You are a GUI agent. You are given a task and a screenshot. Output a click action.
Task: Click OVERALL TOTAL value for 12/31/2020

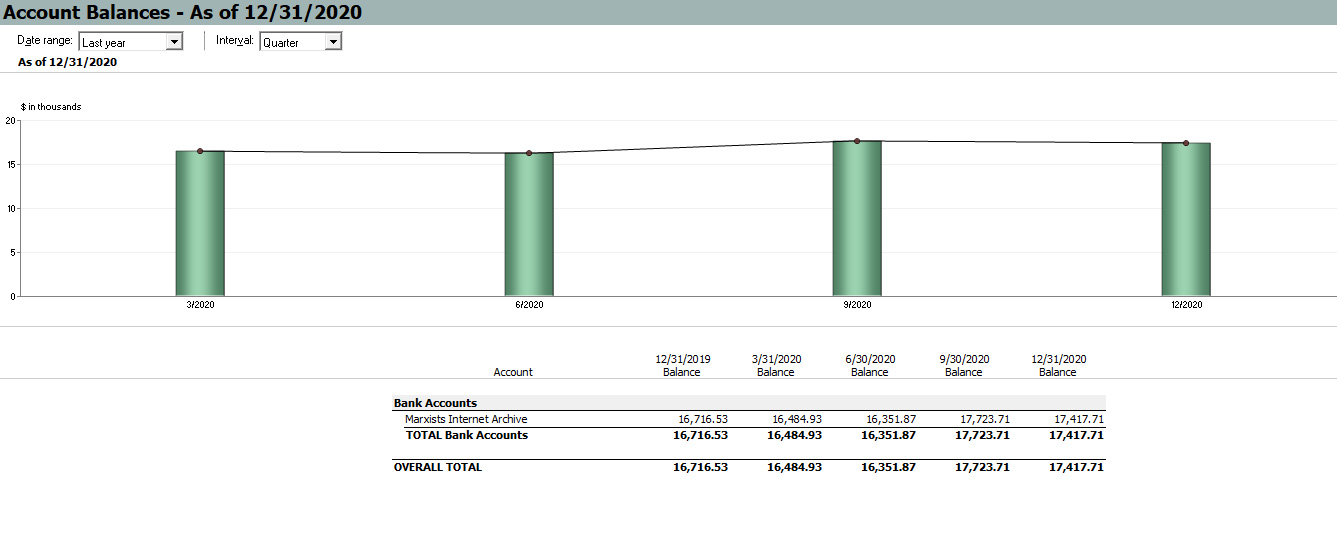point(1076,467)
